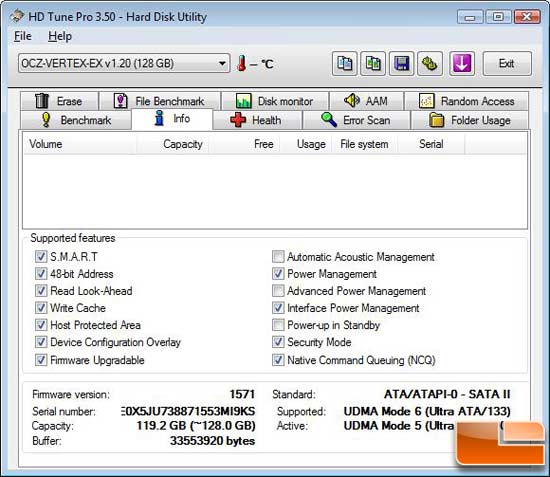550x477 pixels.
Task: Toggle the Advanced Power Management checkbox
Action: pyautogui.click(x=278, y=290)
